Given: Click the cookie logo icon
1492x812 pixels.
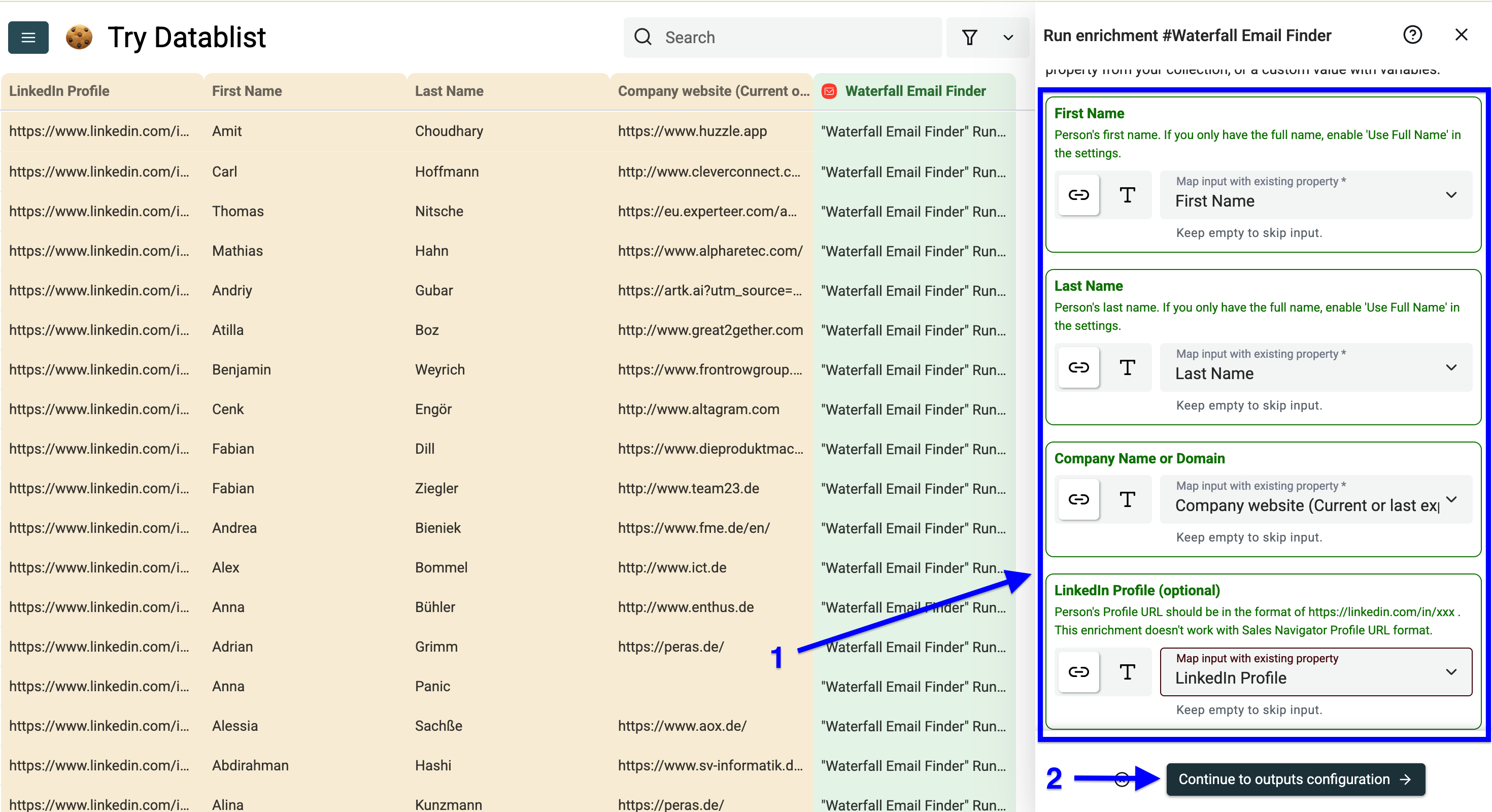Looking at the screenshot, I should point(79,37).
